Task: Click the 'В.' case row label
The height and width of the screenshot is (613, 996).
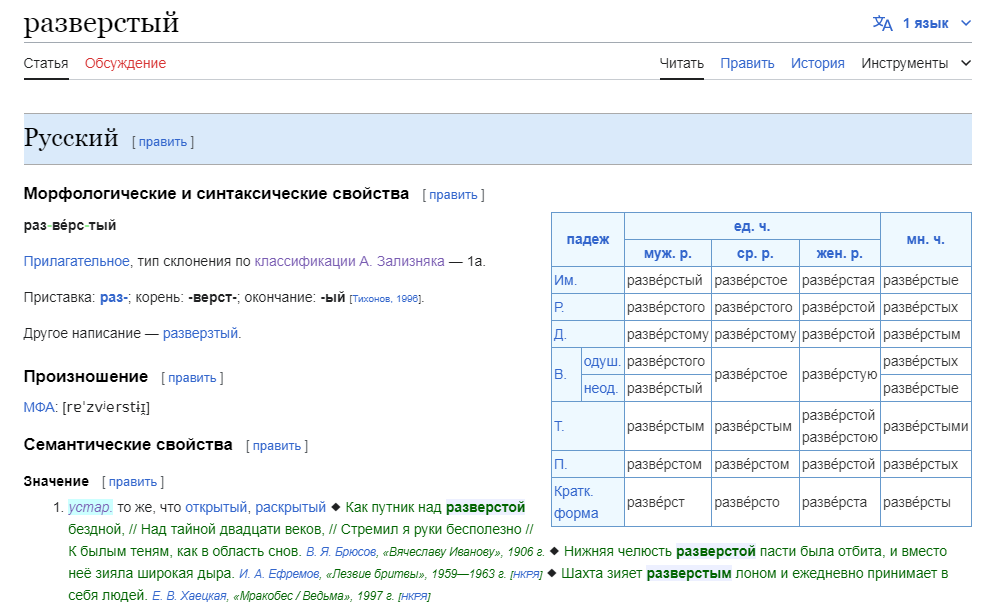Action: click(x=560, y=374)
